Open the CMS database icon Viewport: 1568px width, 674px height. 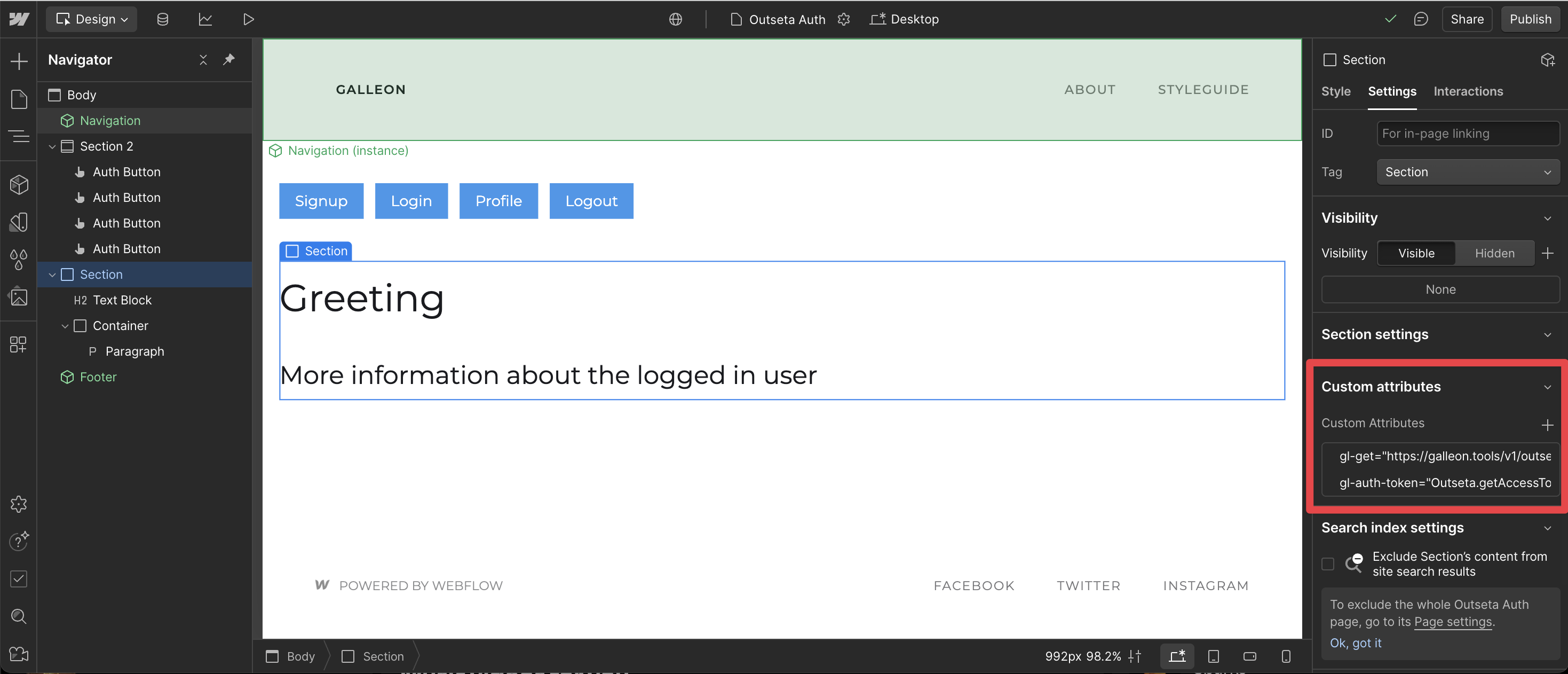click(x=163, y=19)
